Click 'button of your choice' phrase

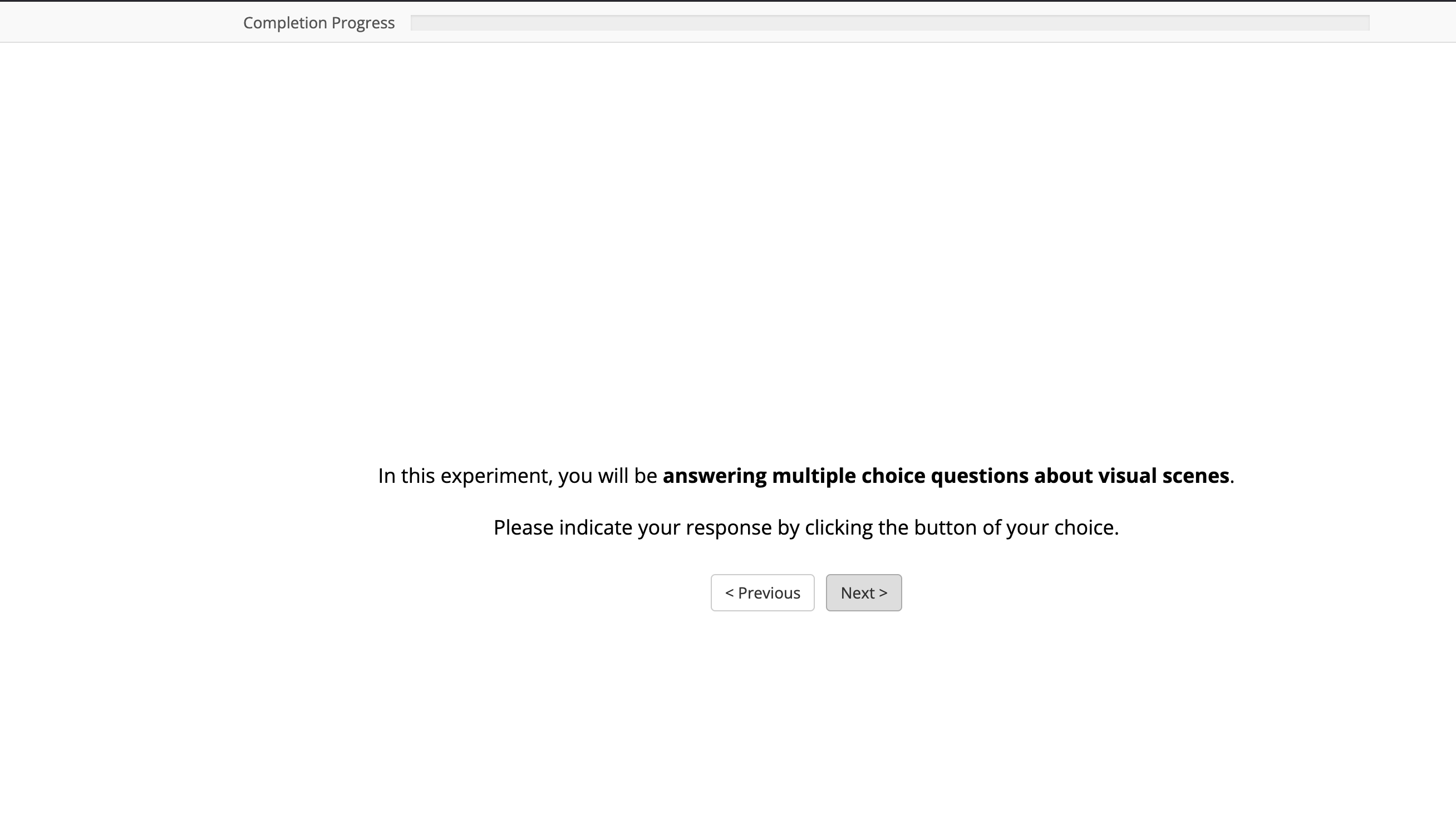(1016, 528)
